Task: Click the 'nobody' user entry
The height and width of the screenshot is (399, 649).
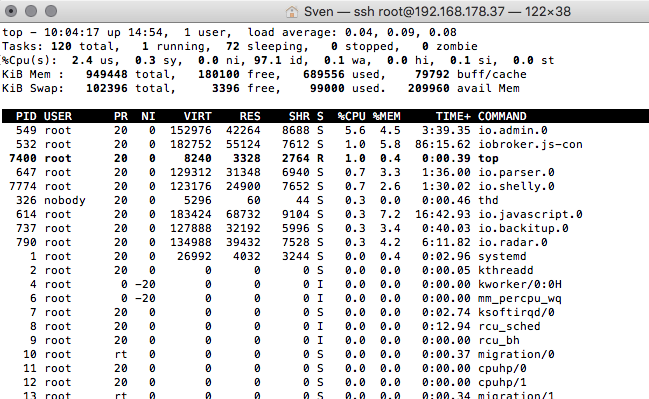Action: click(x=65, y=201)
